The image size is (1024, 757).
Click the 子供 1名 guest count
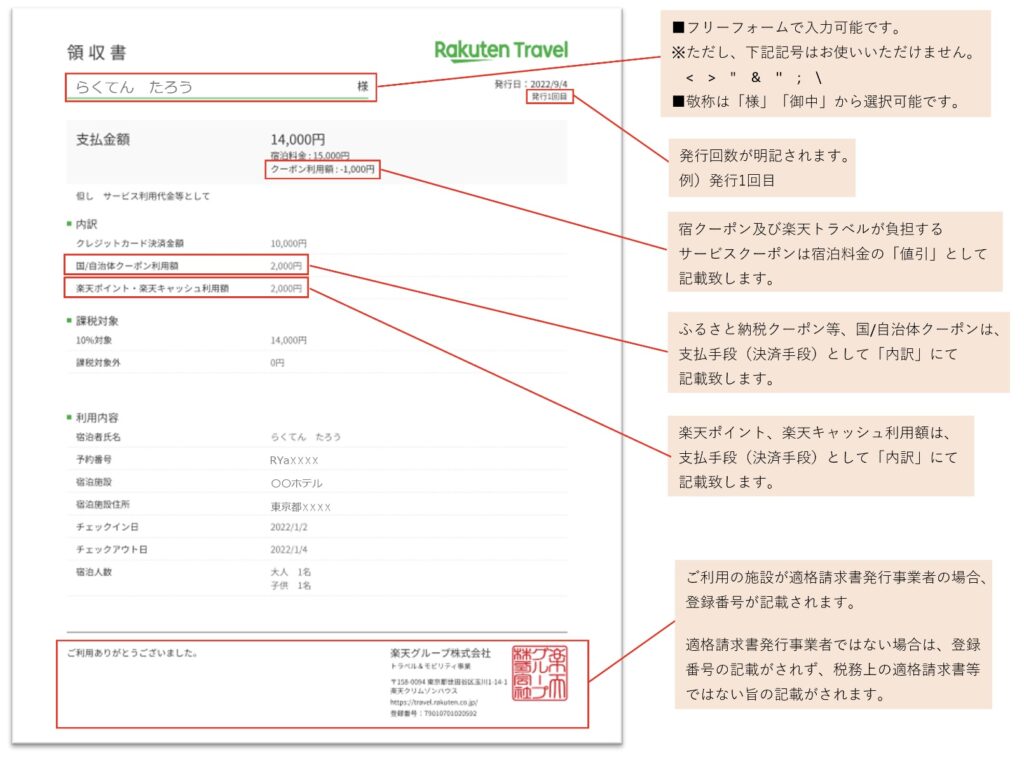(291, 586)
